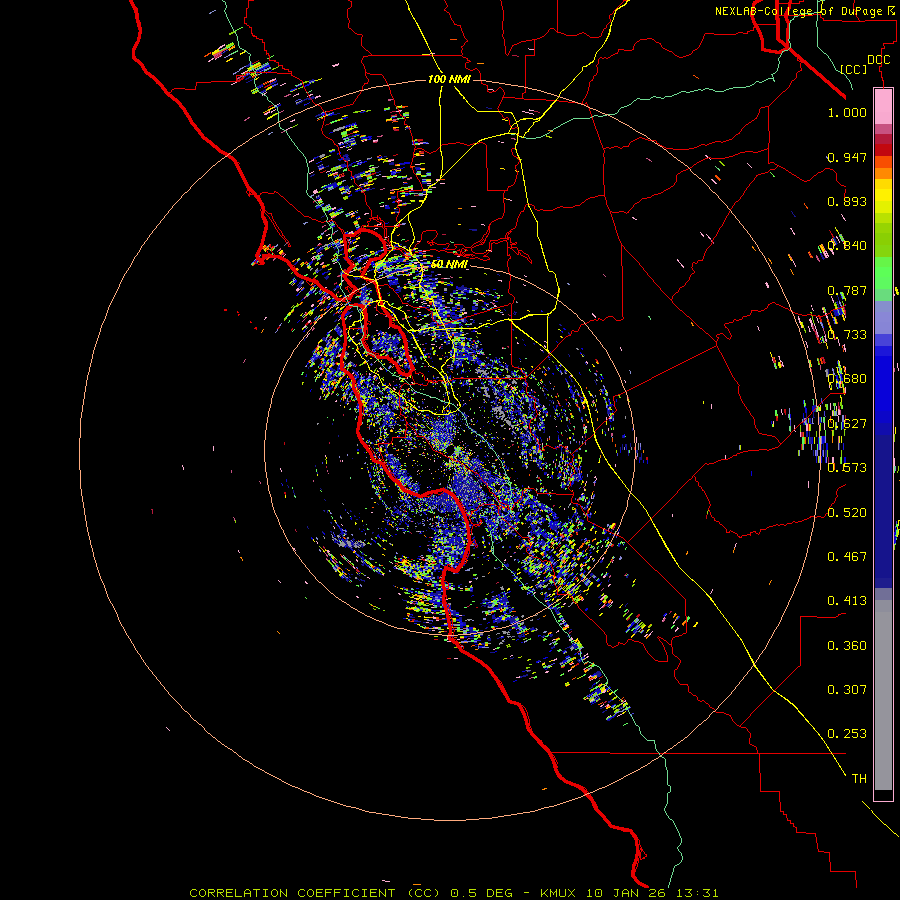Click the 50 NMI range ring label
Viewport: 900px width, 900px height.
pyautogui.click(x=449, y=264)
